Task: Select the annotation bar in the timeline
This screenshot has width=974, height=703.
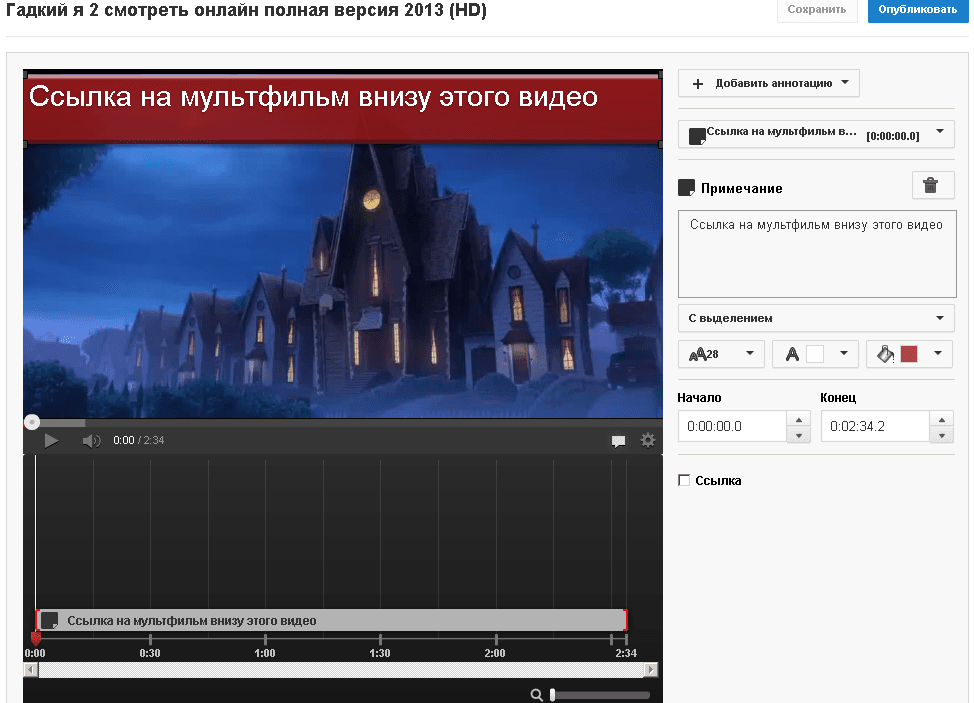Action: point(331,620)
